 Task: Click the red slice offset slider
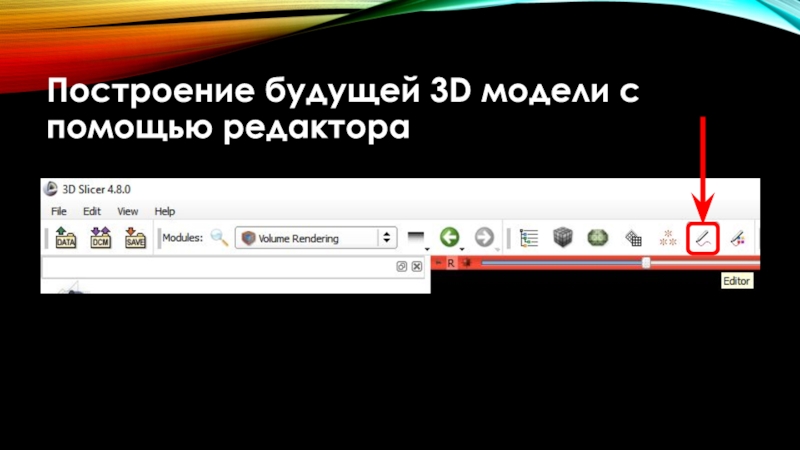pyautogui.click(x=620, y=263)
